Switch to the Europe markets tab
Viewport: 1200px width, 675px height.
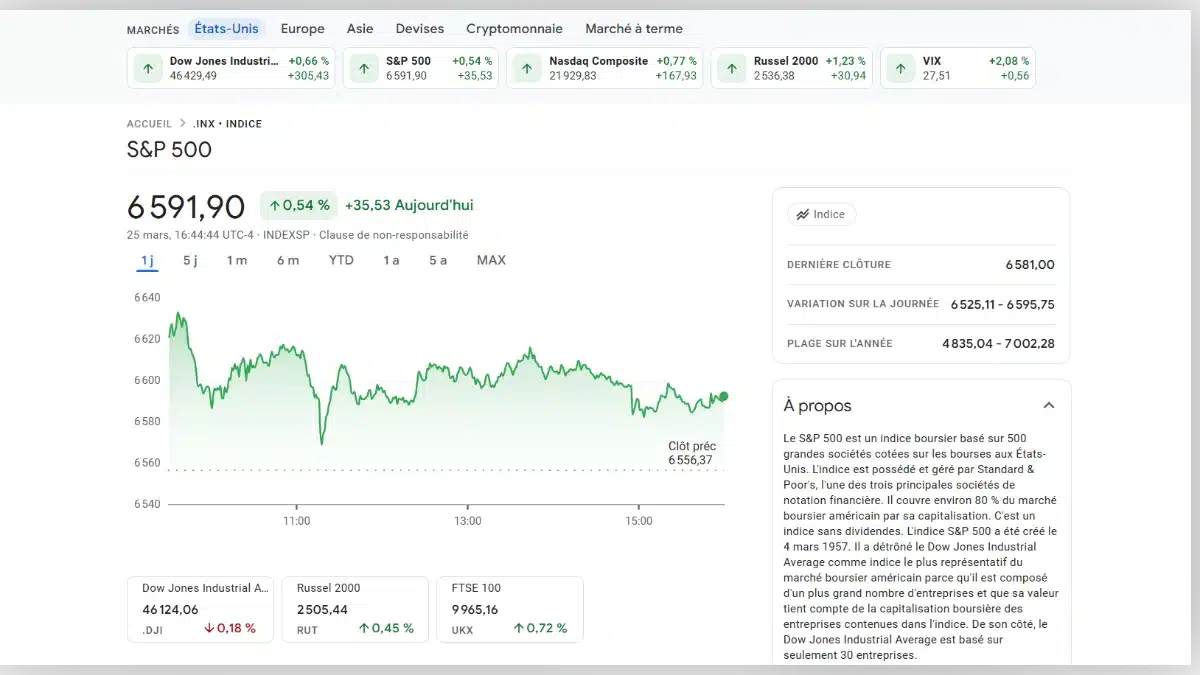(x=302, y=28)
